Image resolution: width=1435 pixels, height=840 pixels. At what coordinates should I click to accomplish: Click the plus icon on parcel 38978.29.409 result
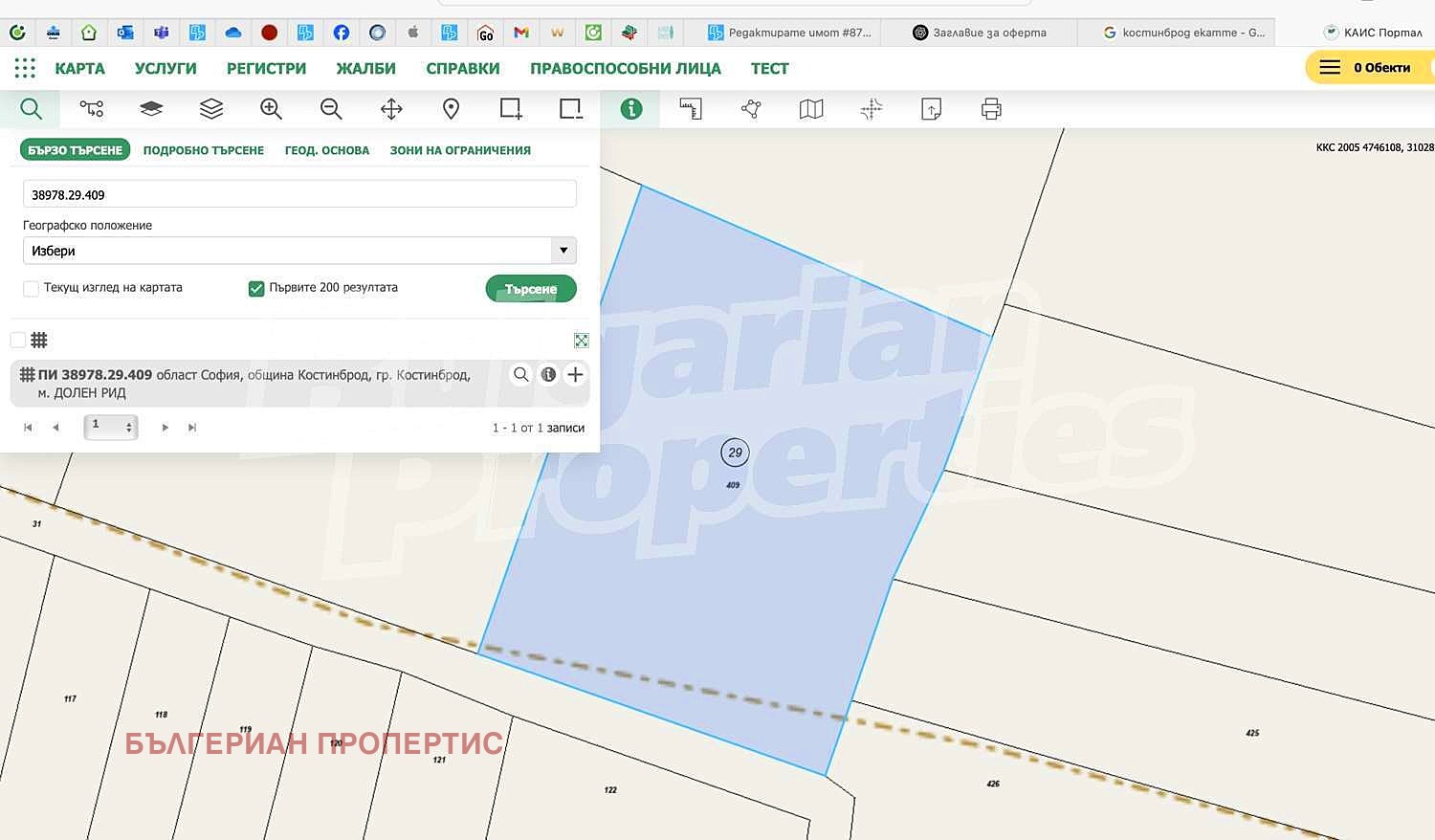tap(575, 375)
